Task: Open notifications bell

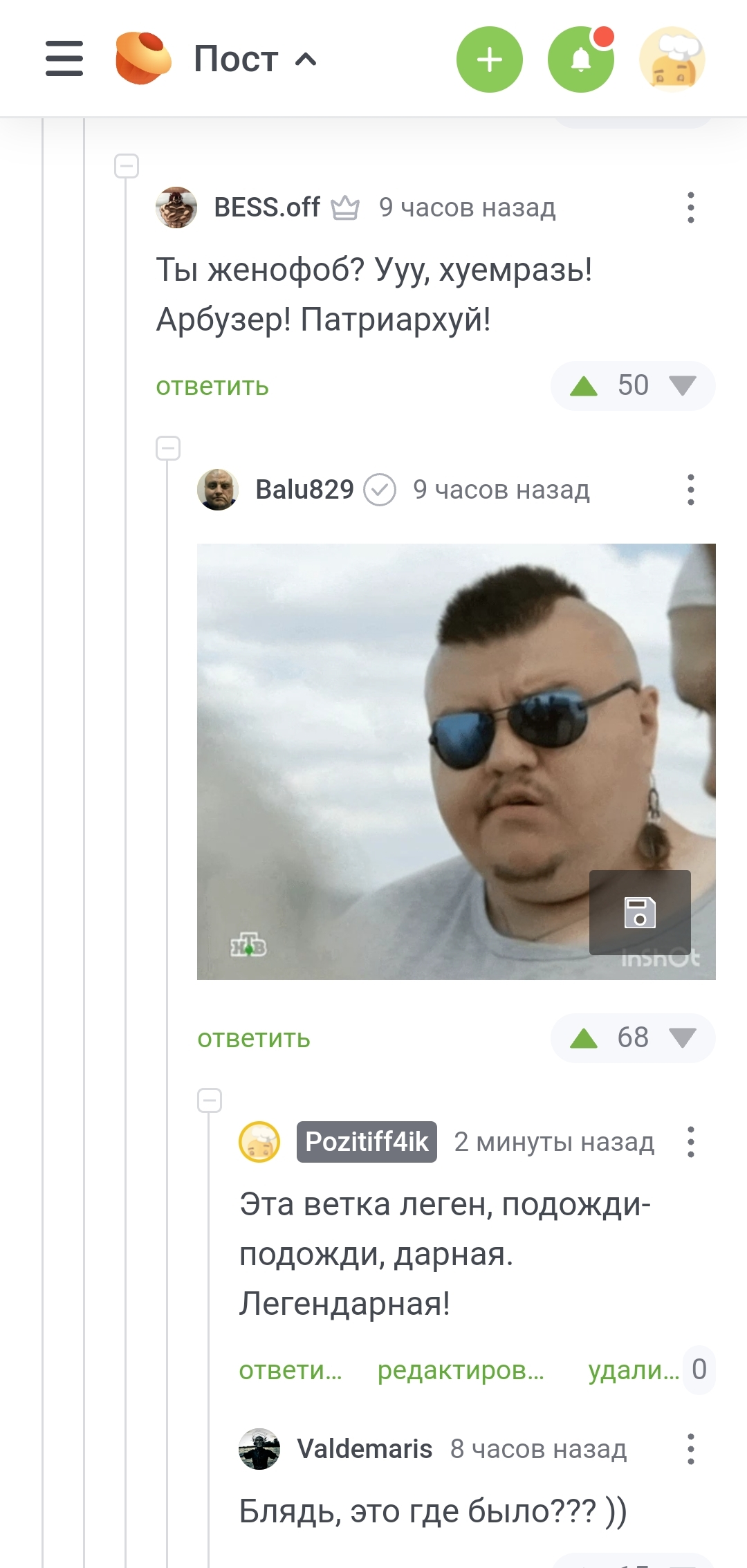Action: [x=581, y=59]
